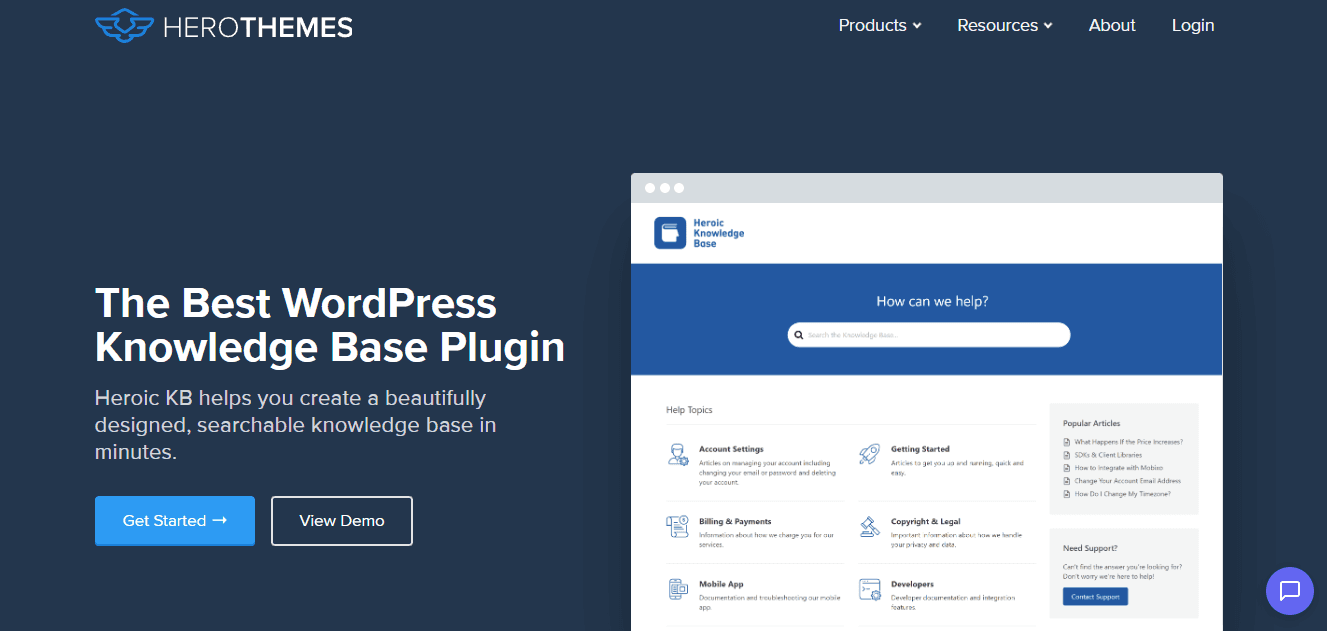This screenshot has width=1327, height=631.
Task: Open the Developers help topic
Action: 912,584
